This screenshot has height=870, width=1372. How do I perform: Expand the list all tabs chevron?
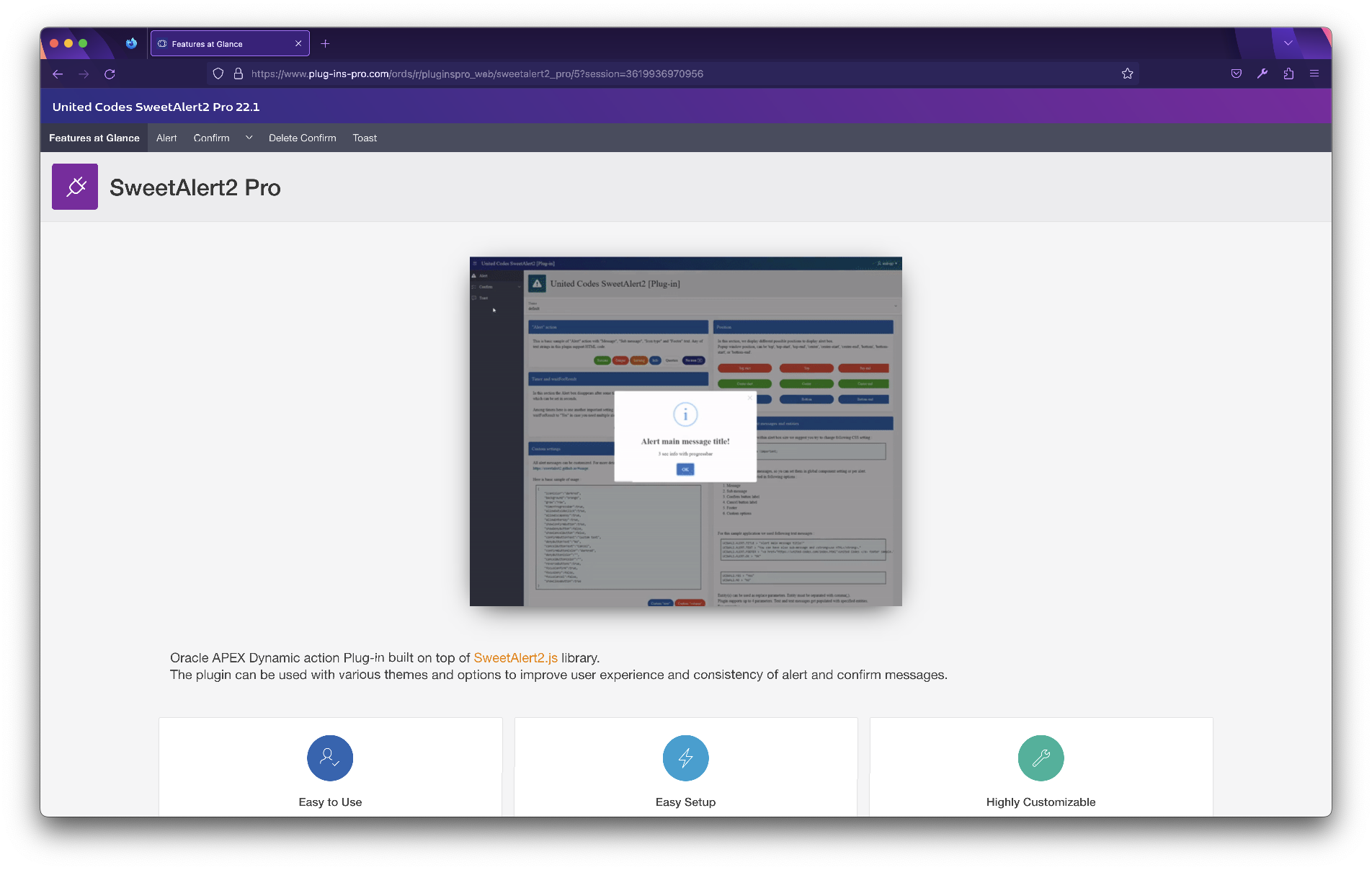pyautogui.click(x=1288, y=43)
